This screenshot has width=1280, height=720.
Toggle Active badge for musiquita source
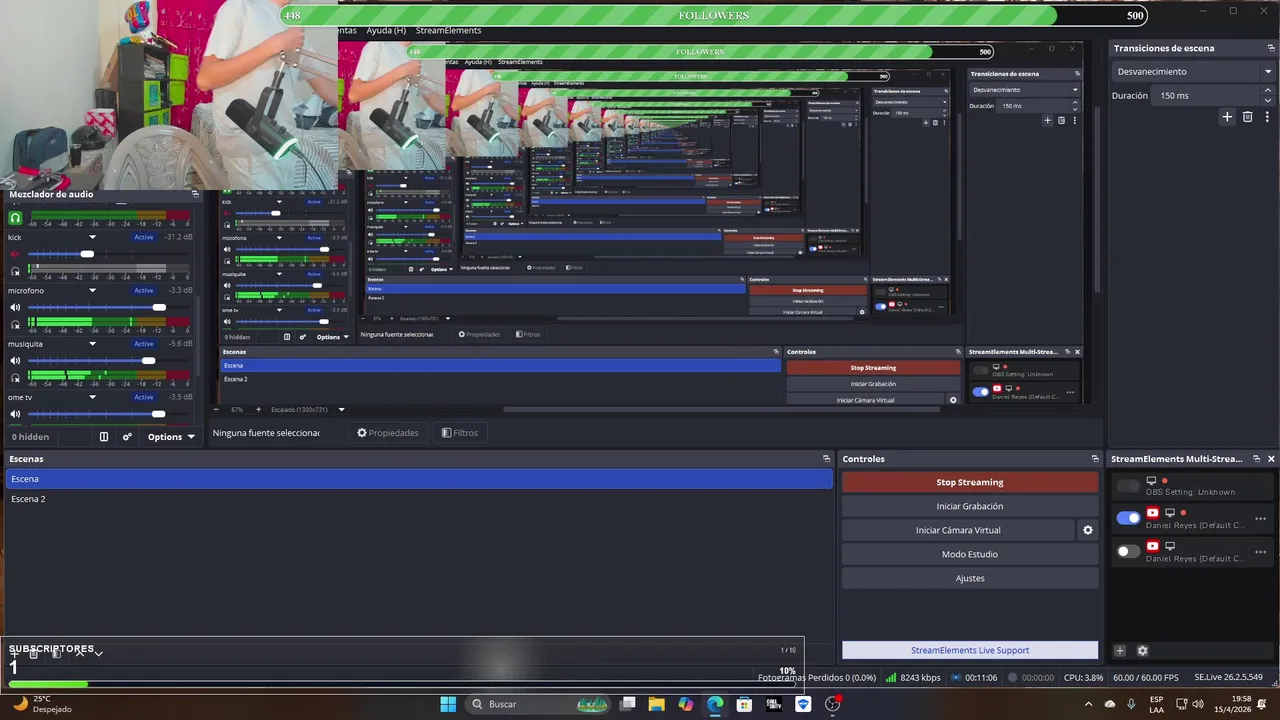pos(144,344)
